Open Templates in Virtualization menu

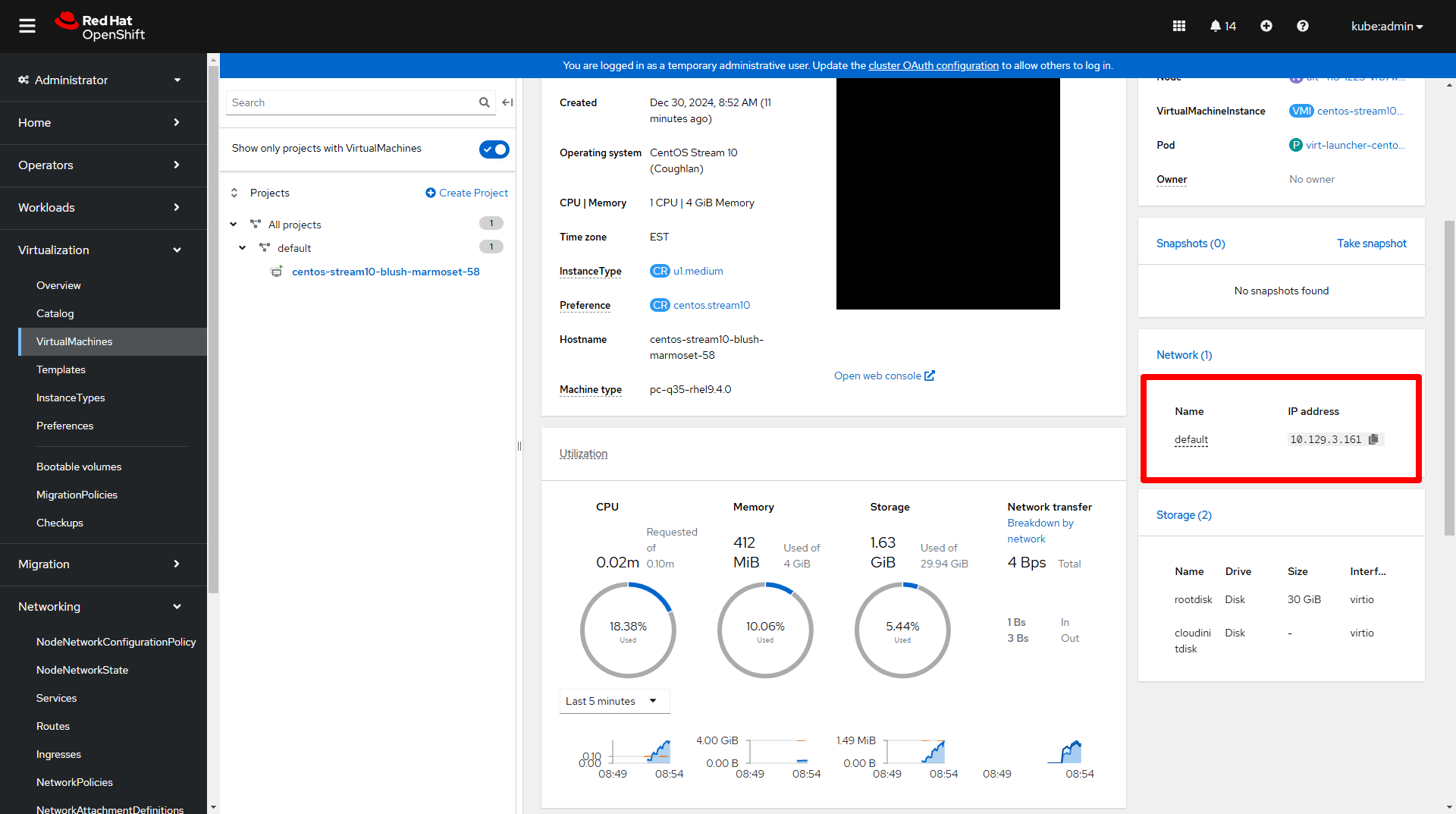click(61, 370)
